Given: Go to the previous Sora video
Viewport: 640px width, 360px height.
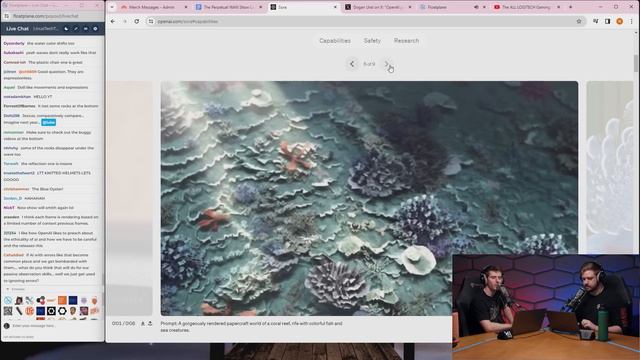Looking at the screenshot, I should point(352,64).
